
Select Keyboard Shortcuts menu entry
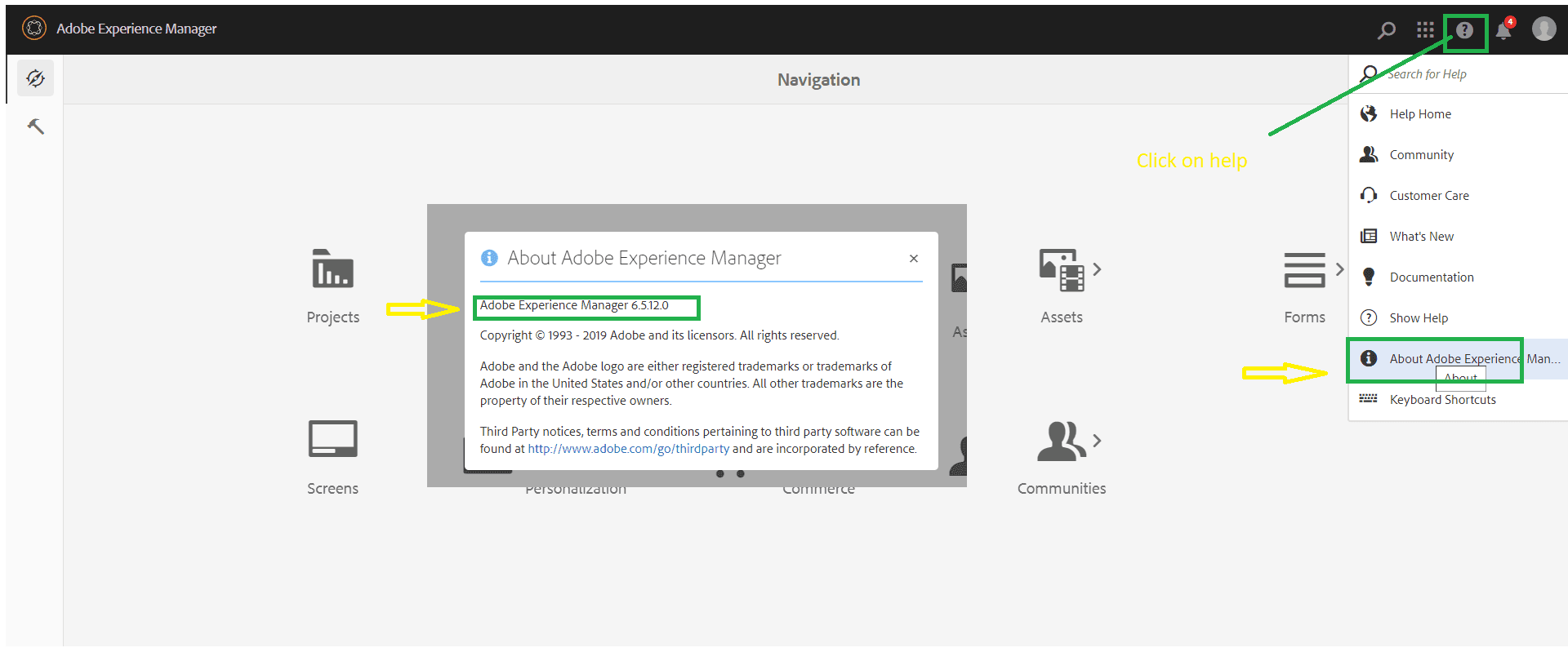[x=1458, y=400]
